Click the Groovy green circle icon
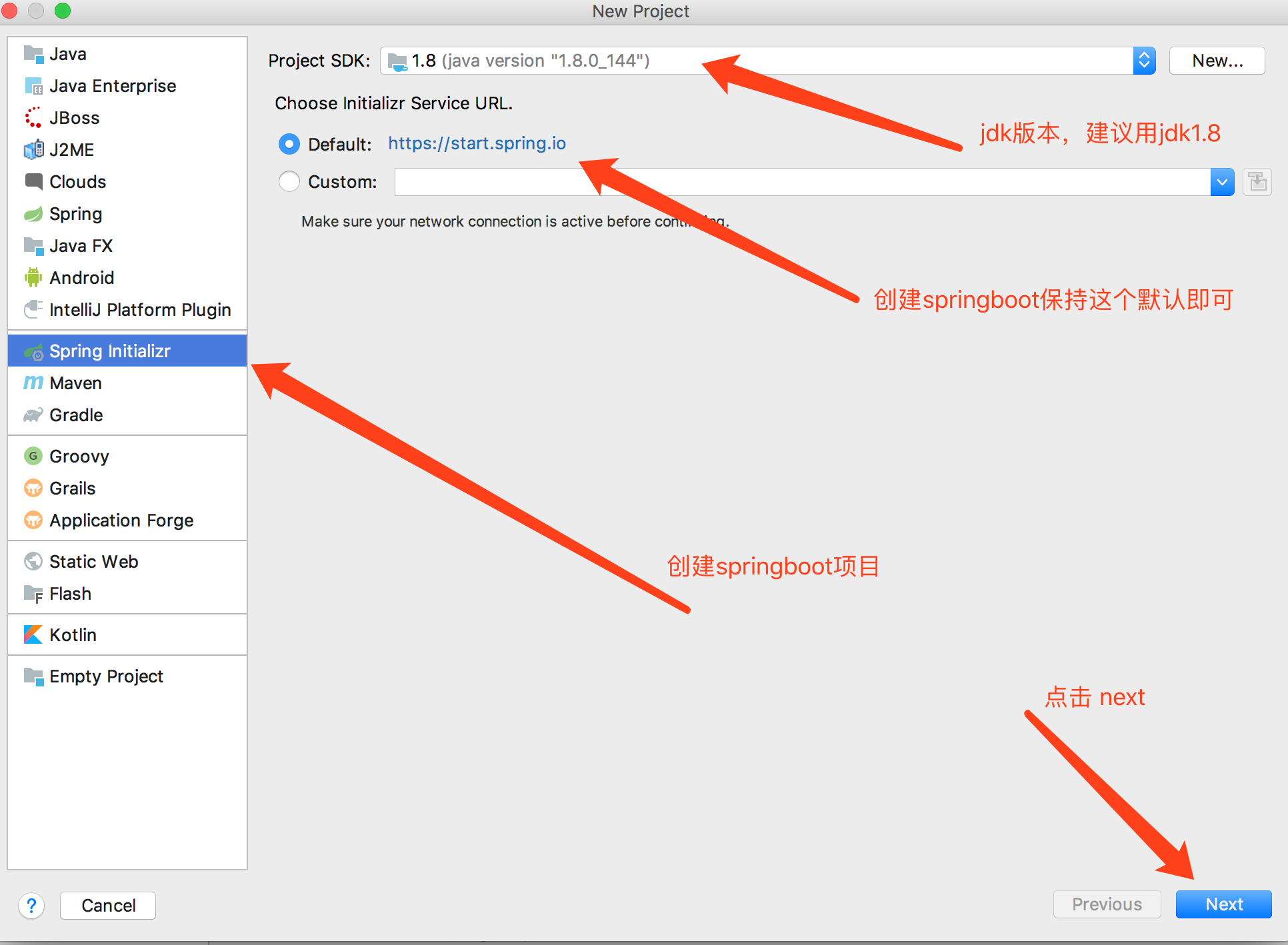The height and width of the screenshot is (945, 1288). pyautogui.click(x=33, y=457)
